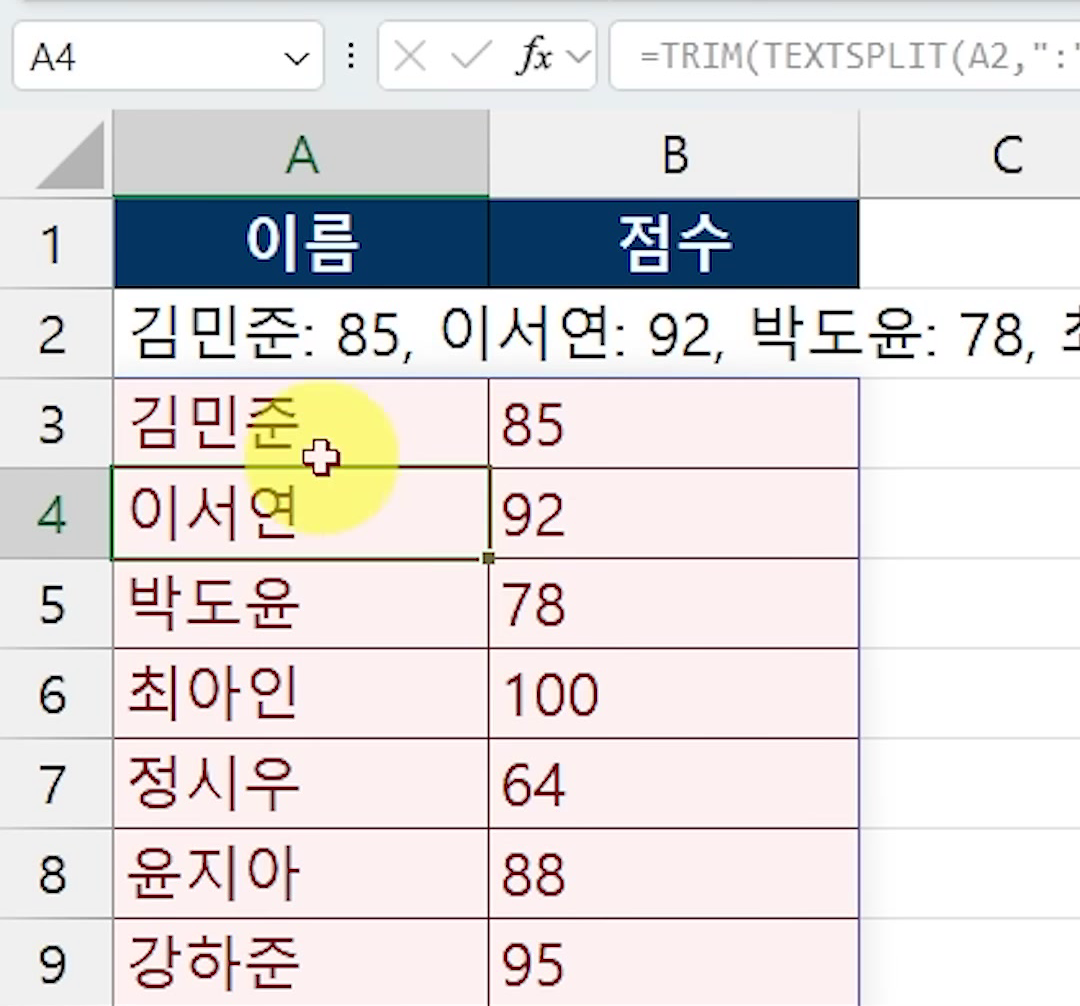This screenshot has width=1080, height=1006.
Task: Select the cell containing 최아인
Action: 301,693
